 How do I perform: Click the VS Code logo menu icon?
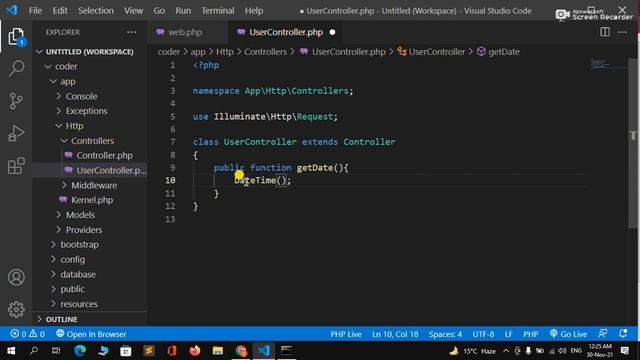click(x=12, y=10)
